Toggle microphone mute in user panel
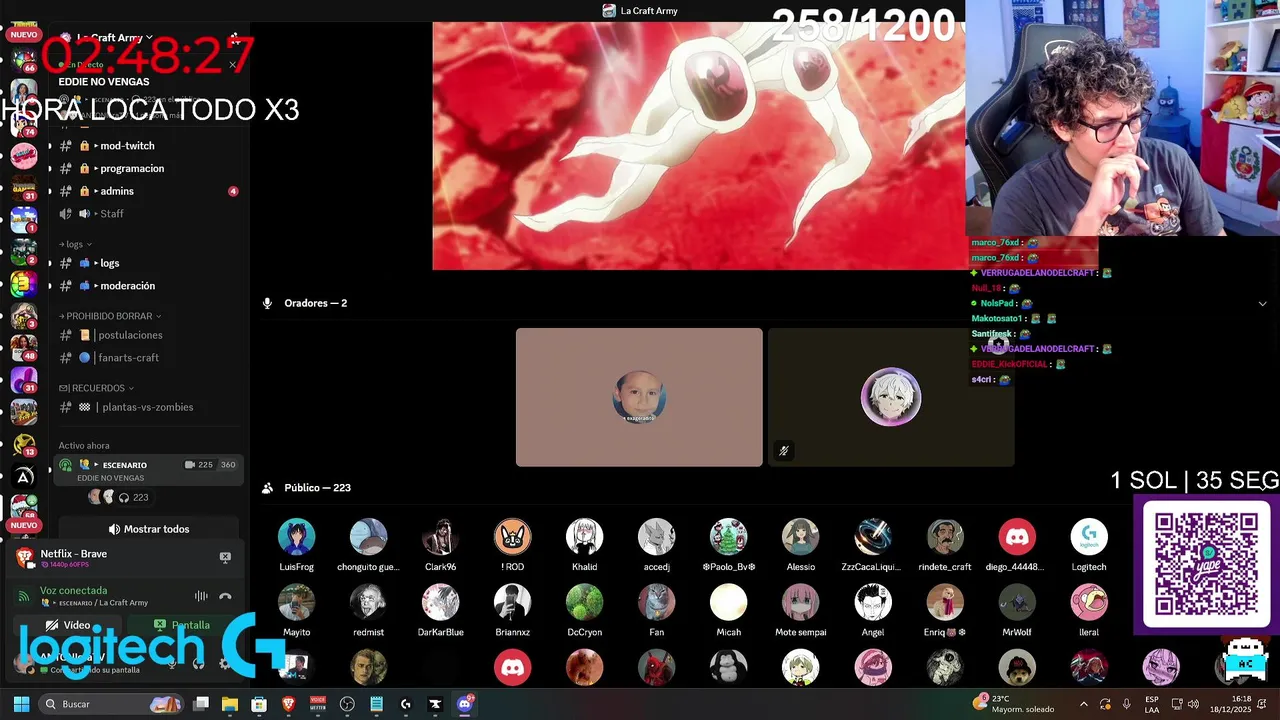 click(x=172, y=663)
